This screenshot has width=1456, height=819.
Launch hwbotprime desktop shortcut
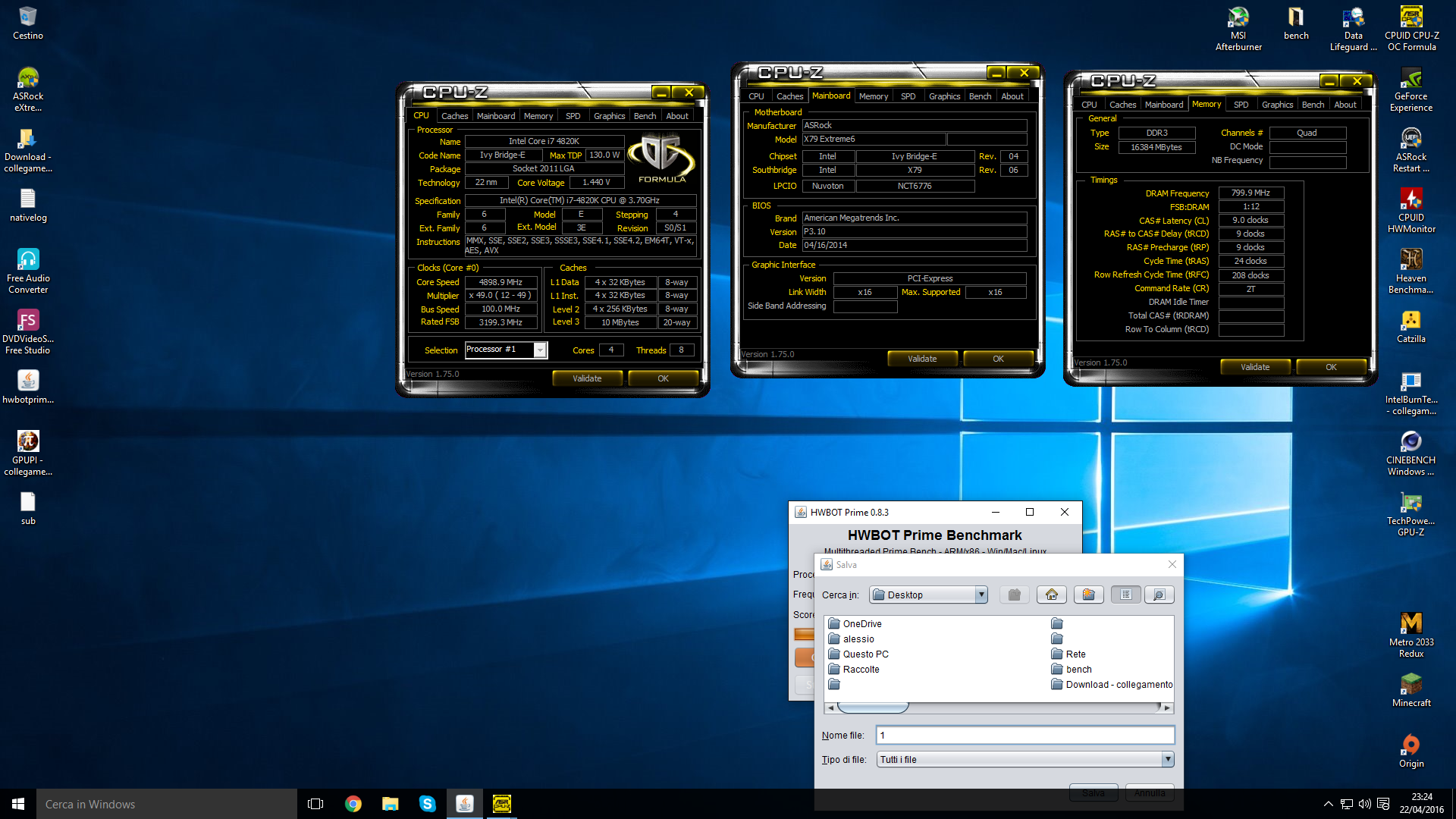[28, 387]
